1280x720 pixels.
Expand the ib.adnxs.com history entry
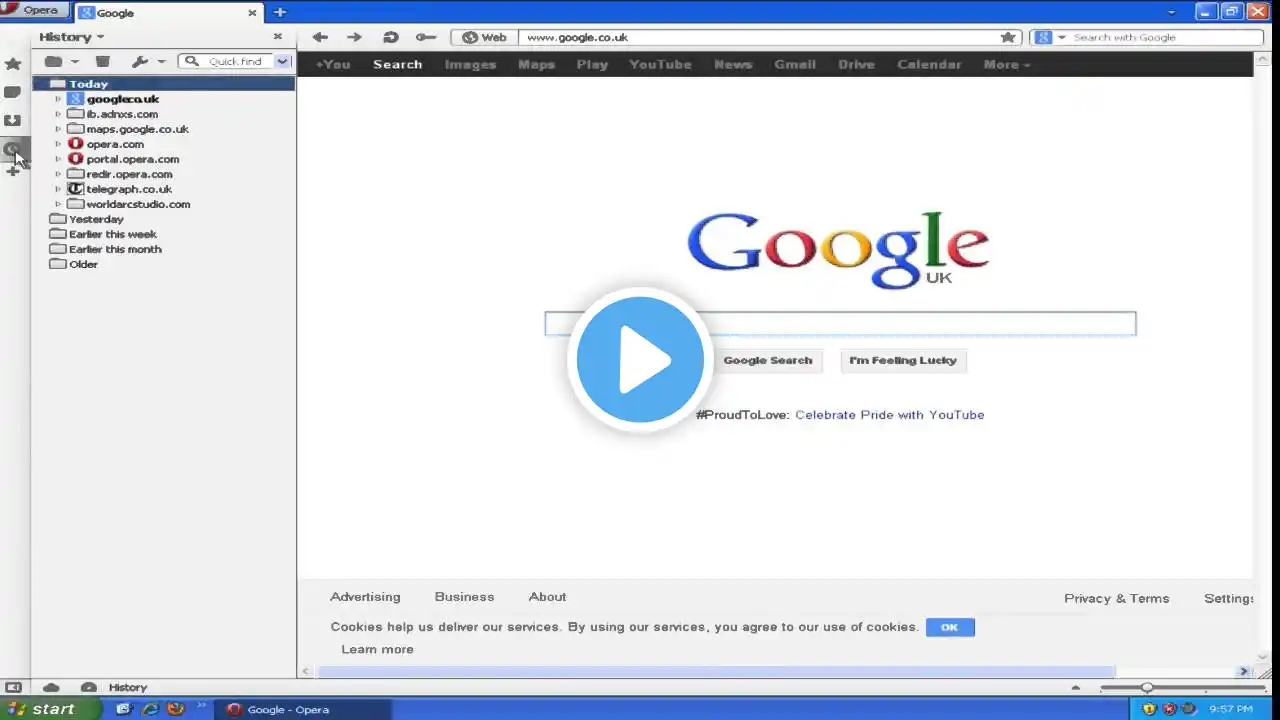point(58,114)
